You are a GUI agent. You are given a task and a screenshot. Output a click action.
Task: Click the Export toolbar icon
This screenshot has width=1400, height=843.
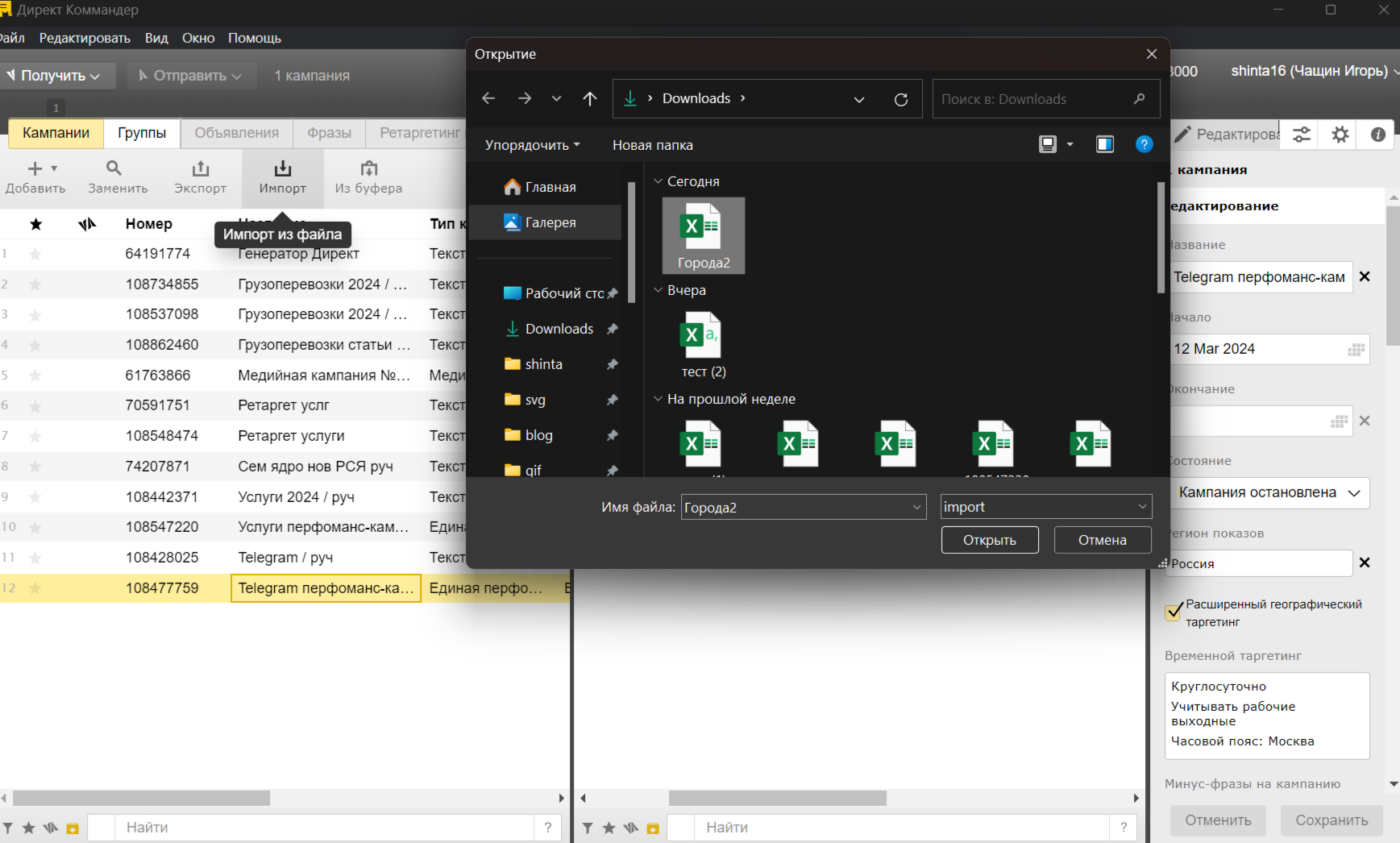(200, 168)
